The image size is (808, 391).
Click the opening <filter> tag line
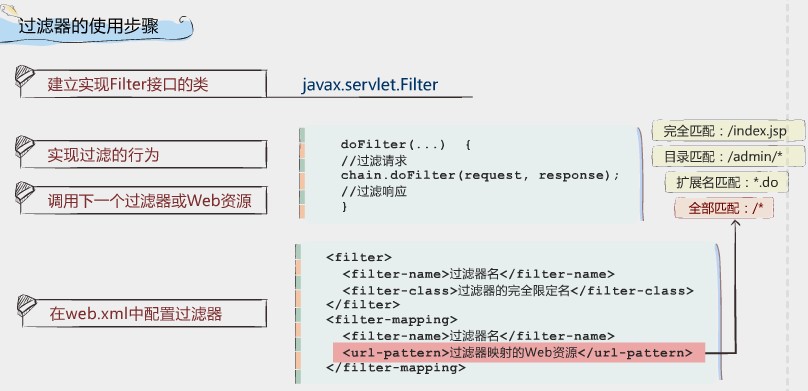(x=359, y=257)
